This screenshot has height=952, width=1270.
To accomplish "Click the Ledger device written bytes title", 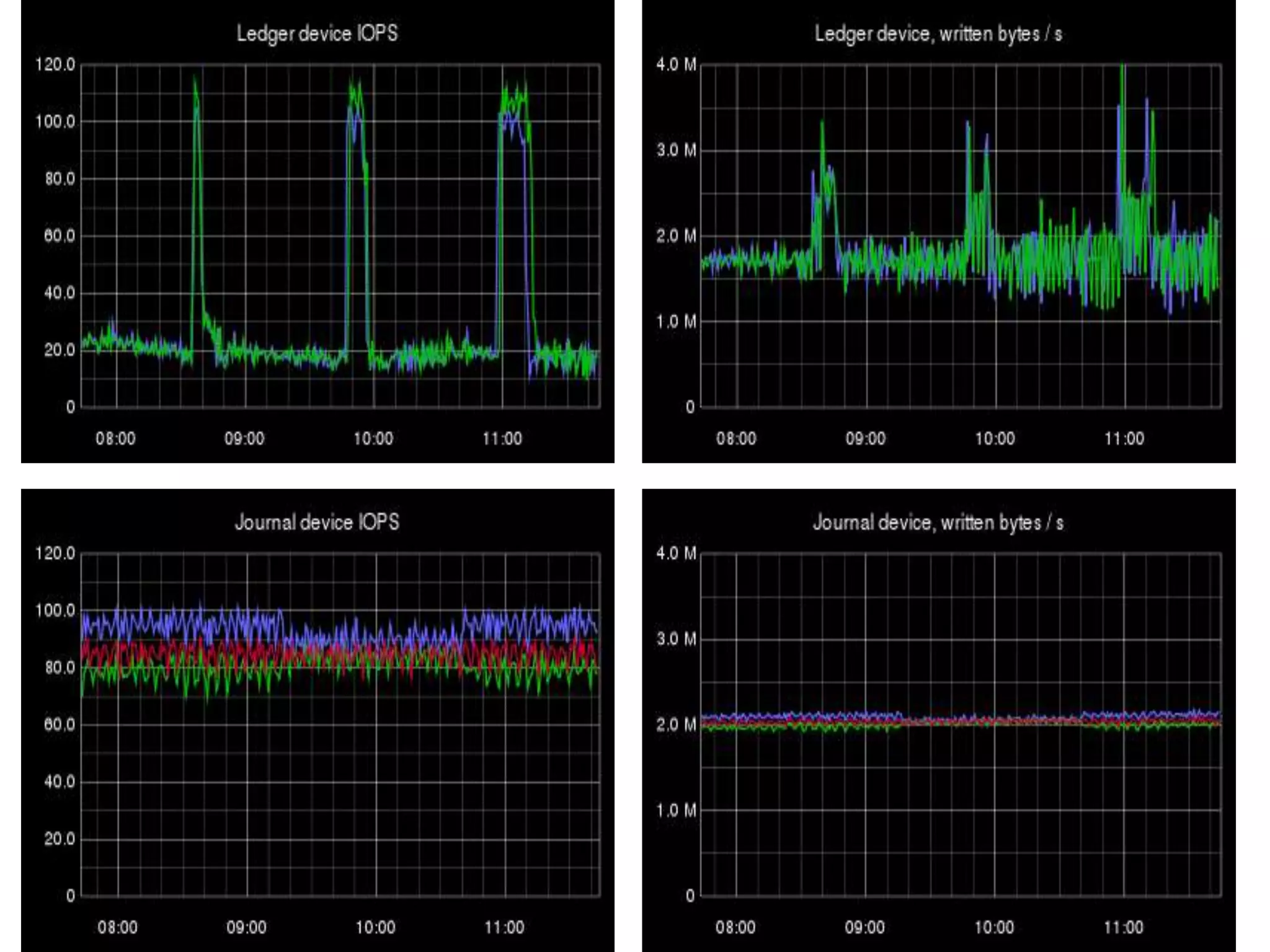I will coord(938,34).
